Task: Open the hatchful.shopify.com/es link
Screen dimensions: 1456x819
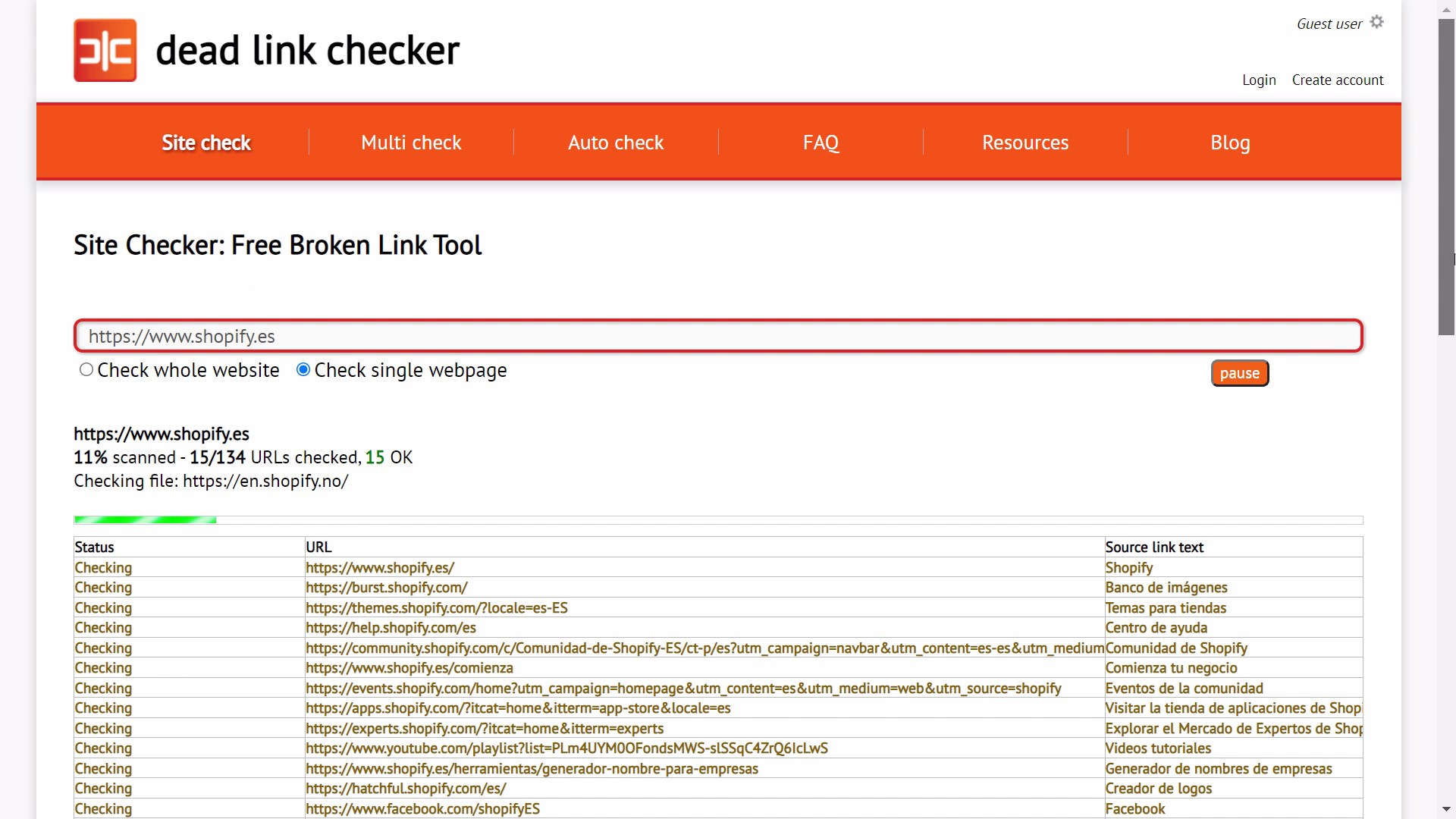Action: click(406, 789)
